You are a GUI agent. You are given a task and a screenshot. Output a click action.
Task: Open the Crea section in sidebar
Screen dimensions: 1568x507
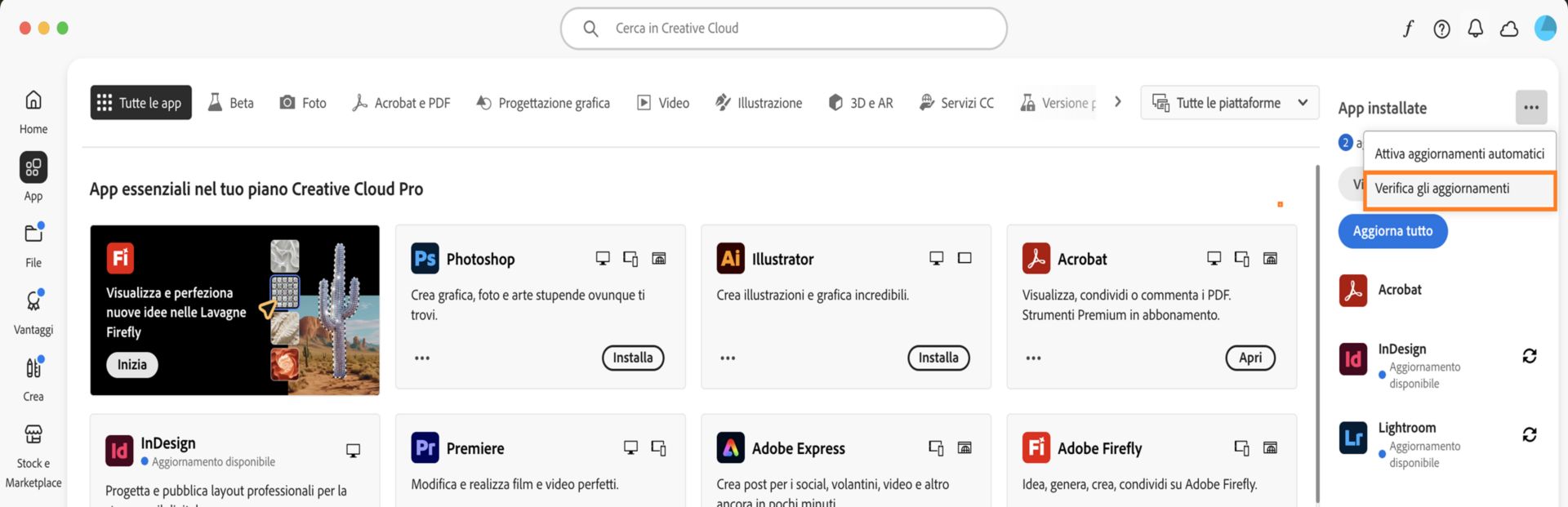(33, 379)
